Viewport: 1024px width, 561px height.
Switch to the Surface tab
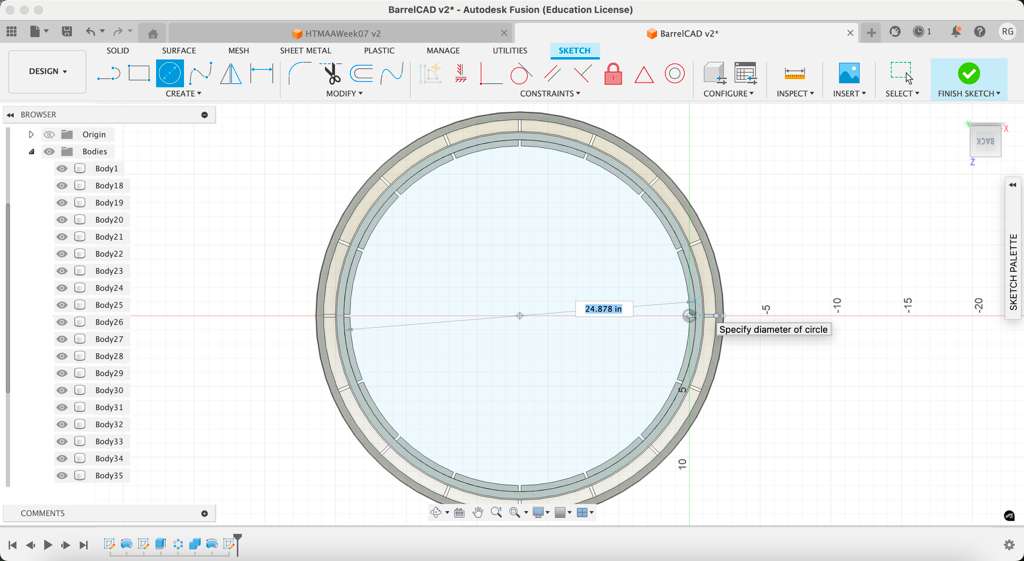pyautogui.click(x=179, y=51)
